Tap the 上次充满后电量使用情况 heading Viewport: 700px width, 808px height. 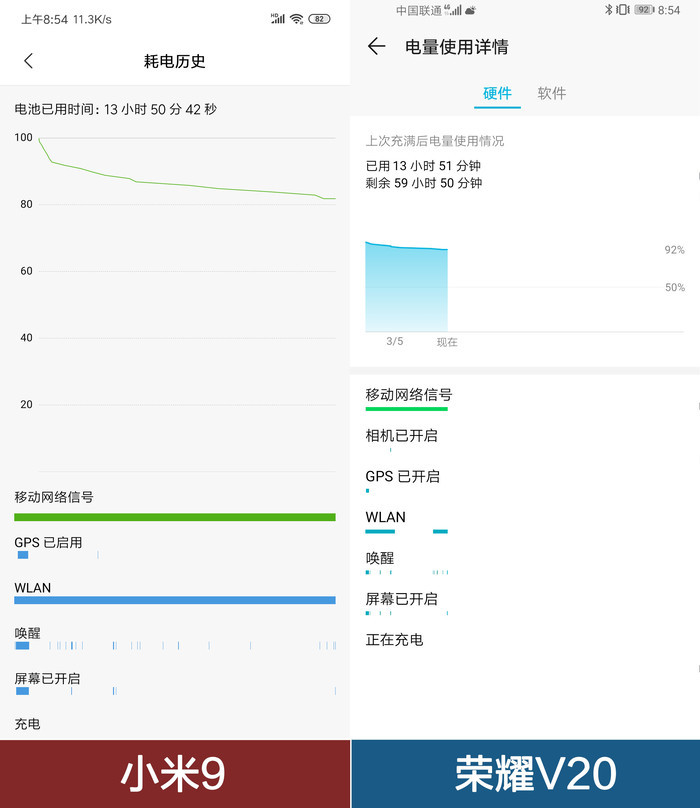(x=435, y=141)
